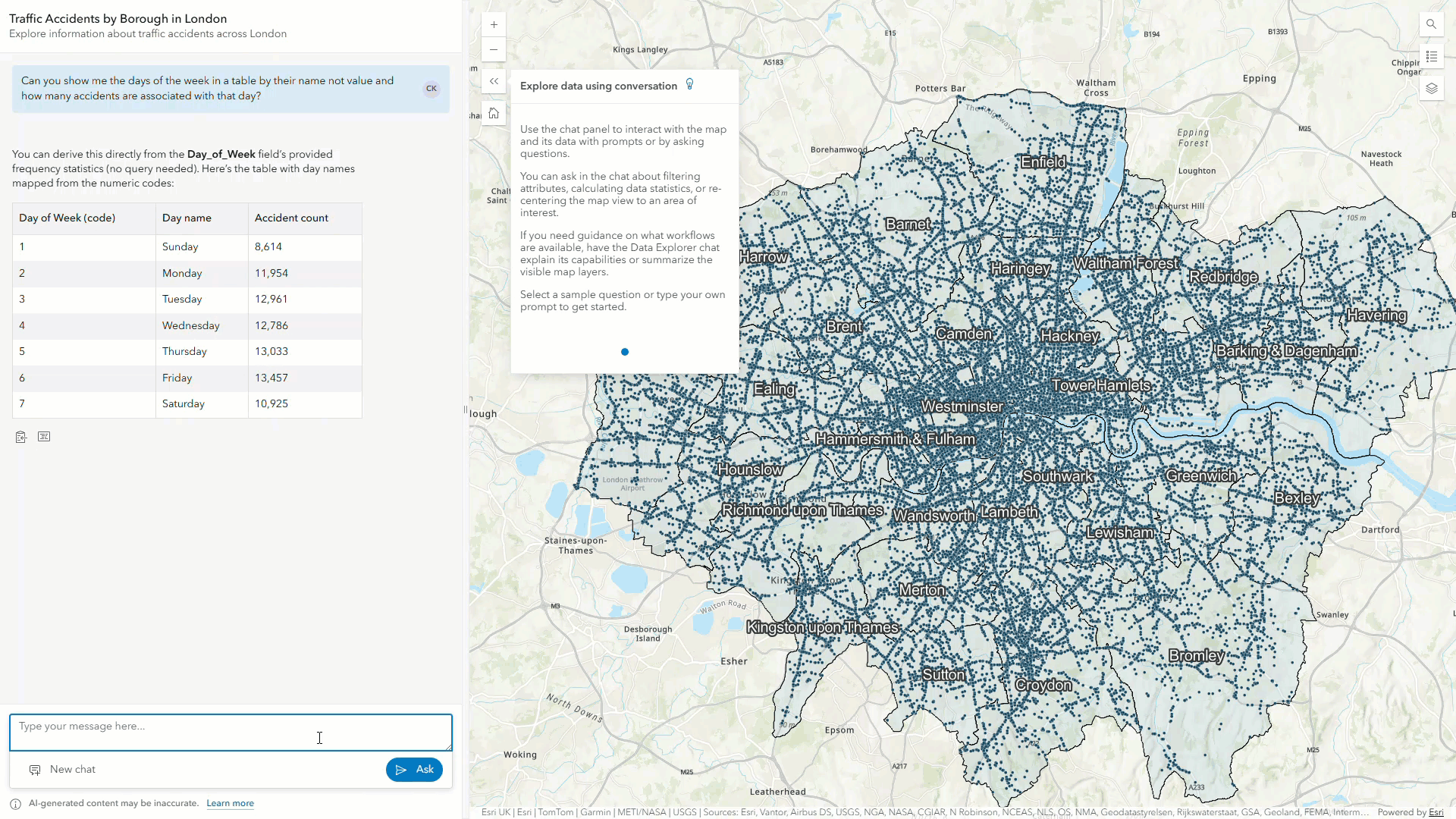Copy the response to clipboard
The height and width of the screenshot is (819, 1456).
point(21,437)
